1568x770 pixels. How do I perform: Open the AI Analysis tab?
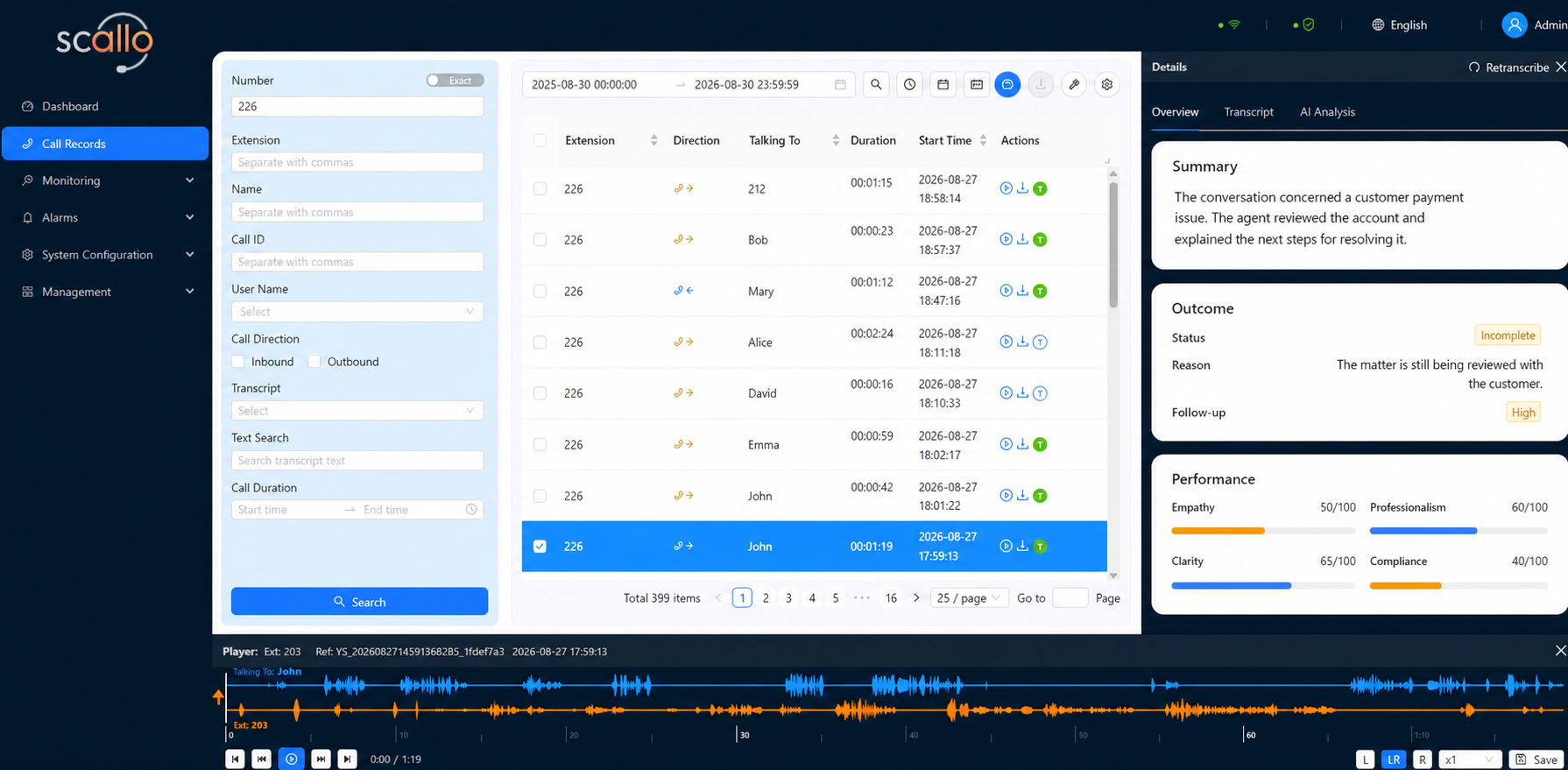[1327, 112]
